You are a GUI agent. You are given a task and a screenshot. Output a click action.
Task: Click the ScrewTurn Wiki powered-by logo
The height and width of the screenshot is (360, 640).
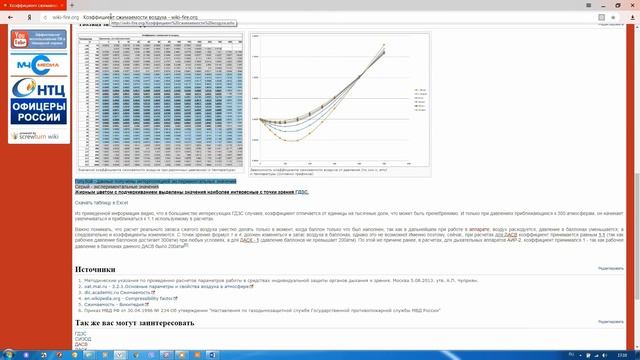[35, 136]
